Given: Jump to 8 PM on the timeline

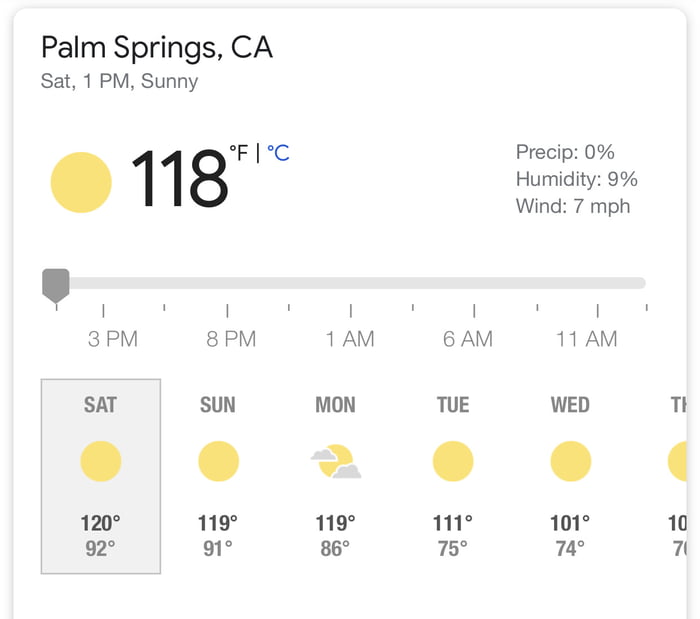Looking at the screenshot, I should (x=231, y=339).
